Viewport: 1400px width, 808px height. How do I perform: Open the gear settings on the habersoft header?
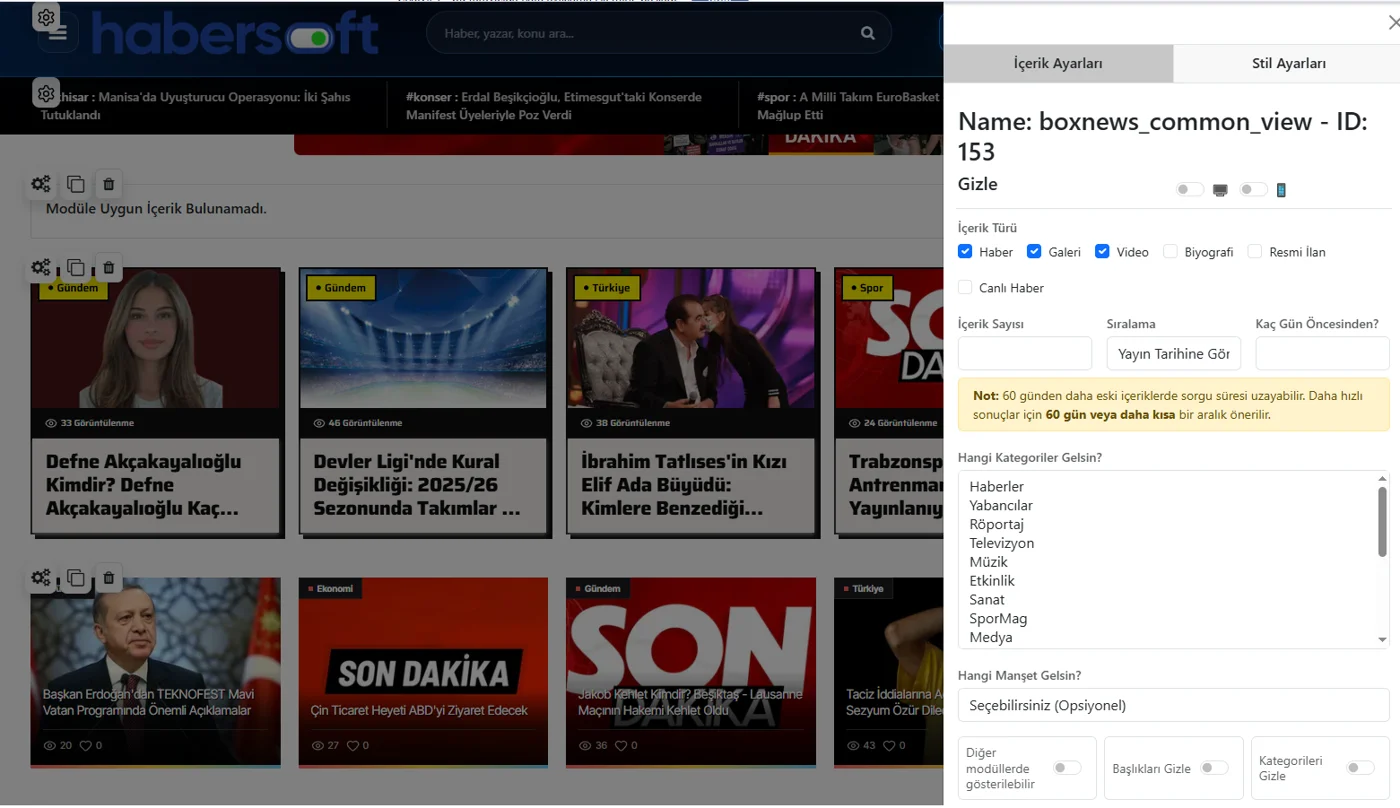click(x=46, y=17)
